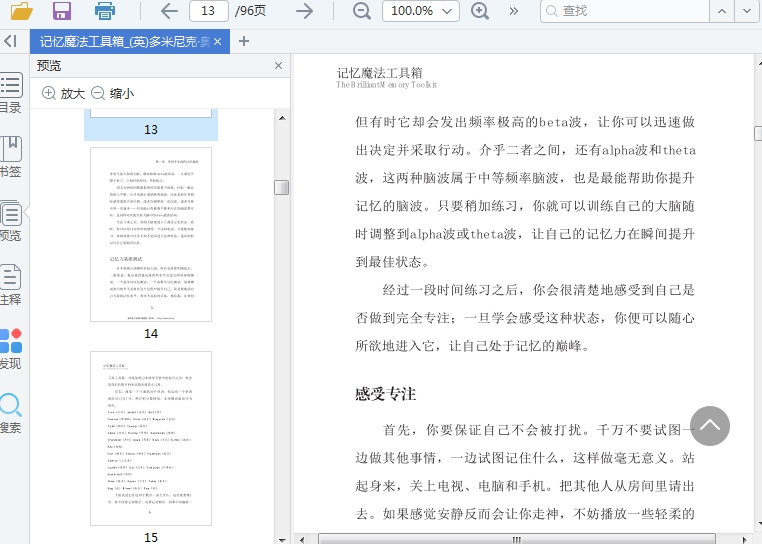Open the annotations sidebar panel
The image size is (762, 544).
pos(11,283)
